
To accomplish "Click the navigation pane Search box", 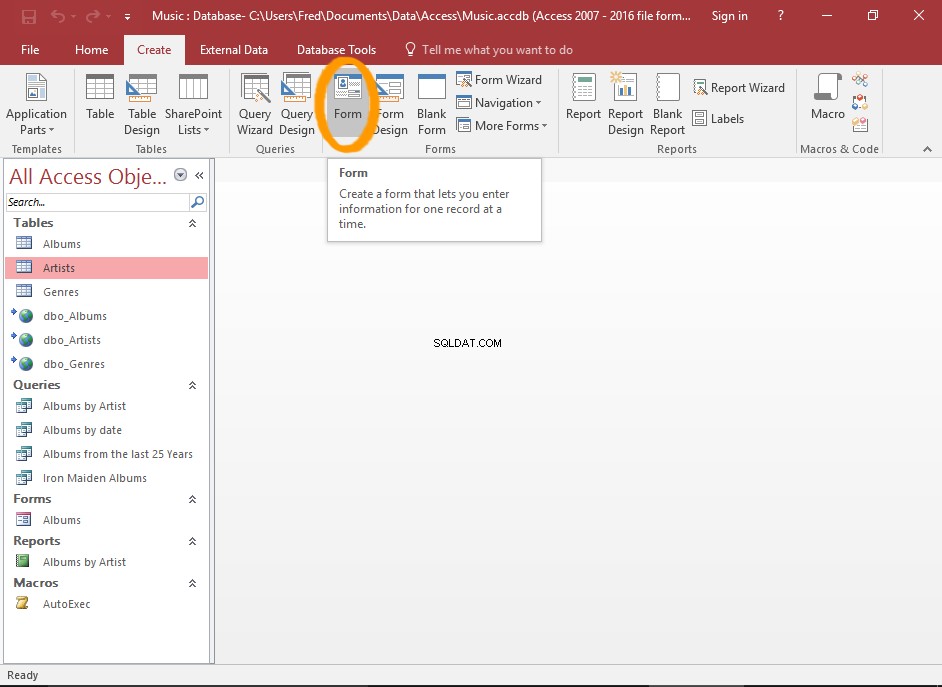I will (x=97, y=202).
